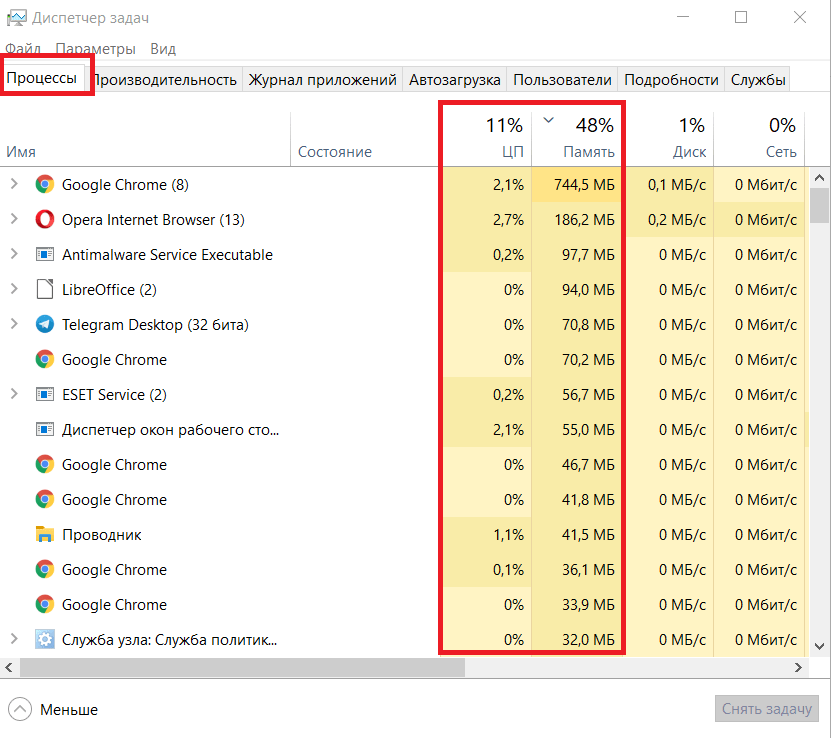Switch to the Подробности tab
Viewport: 831px width, 738px height.
pyautogui.click(x=671, y=79)
